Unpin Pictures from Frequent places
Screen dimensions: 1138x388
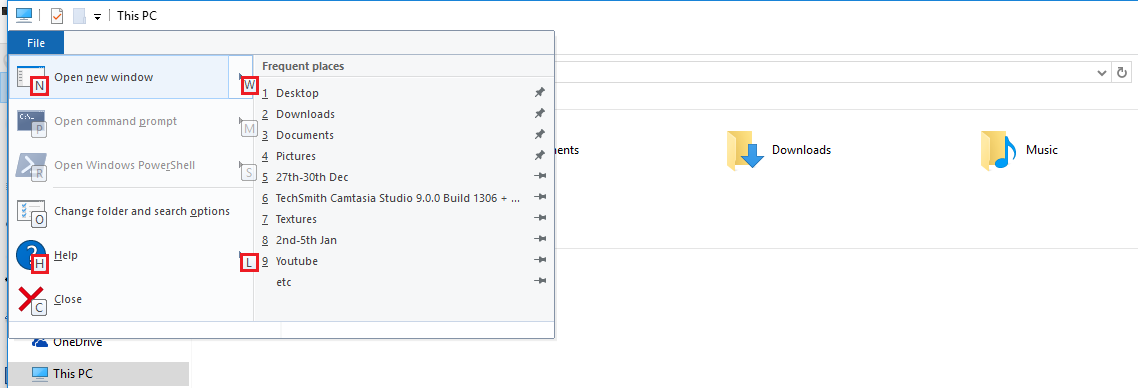539,156
